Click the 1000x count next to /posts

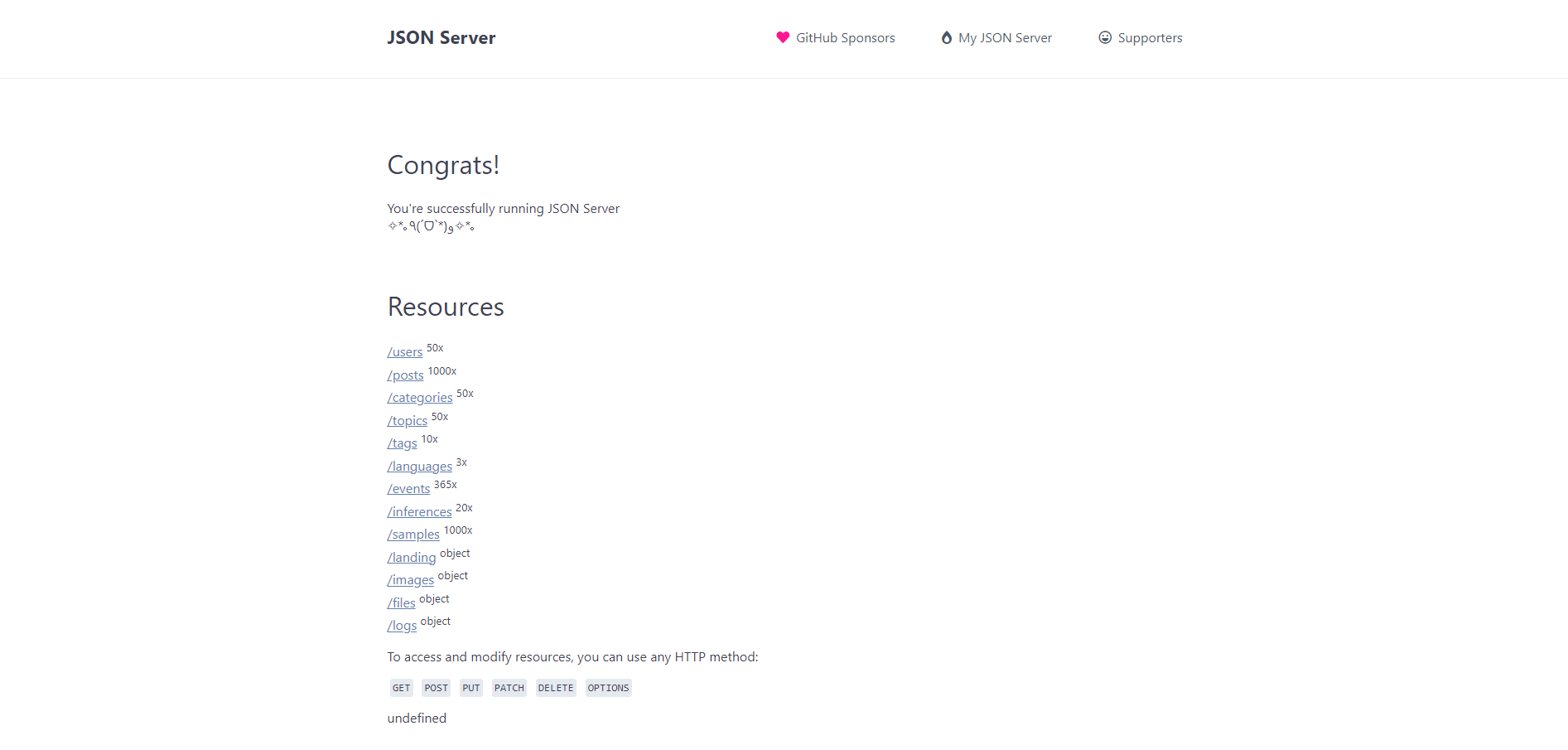442,371
